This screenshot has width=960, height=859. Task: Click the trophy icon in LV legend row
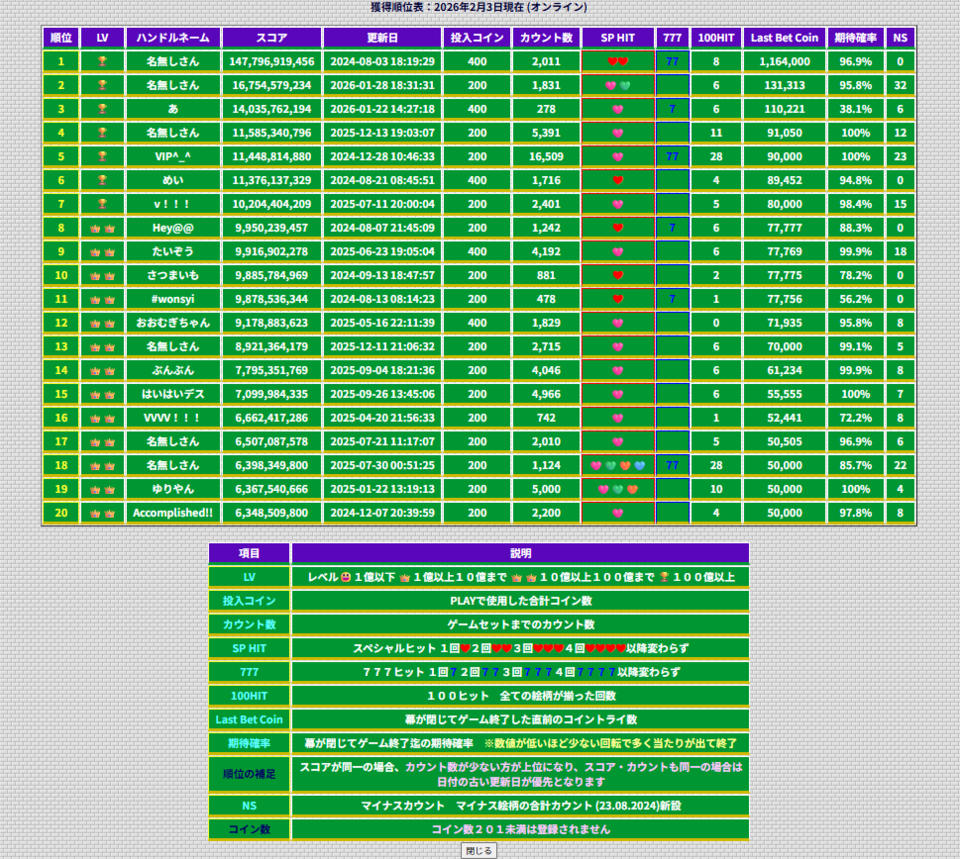[x=663, y=577]
